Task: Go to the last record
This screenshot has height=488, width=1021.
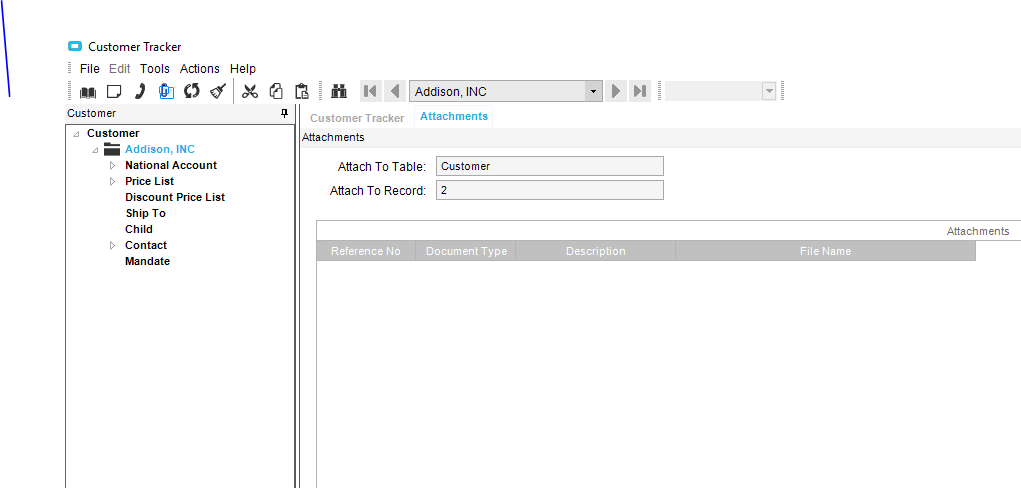Action: coord(640,91)
